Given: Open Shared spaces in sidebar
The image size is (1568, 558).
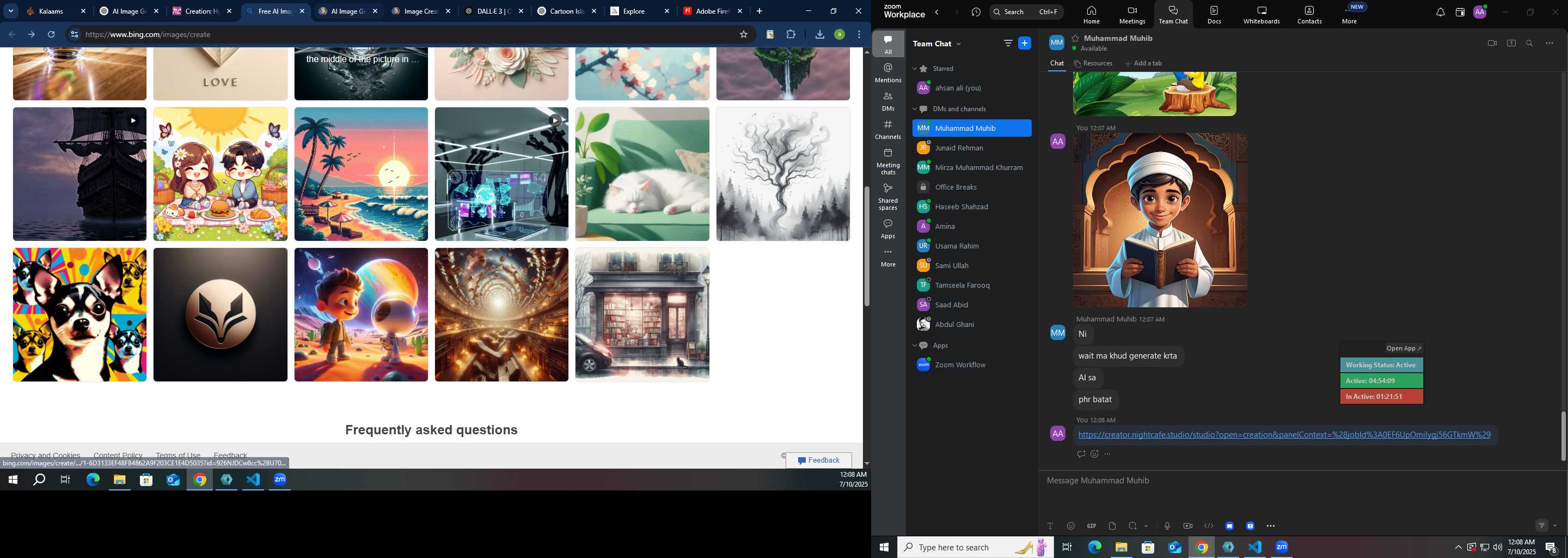Looking at the screenshot, I should 888,197.
